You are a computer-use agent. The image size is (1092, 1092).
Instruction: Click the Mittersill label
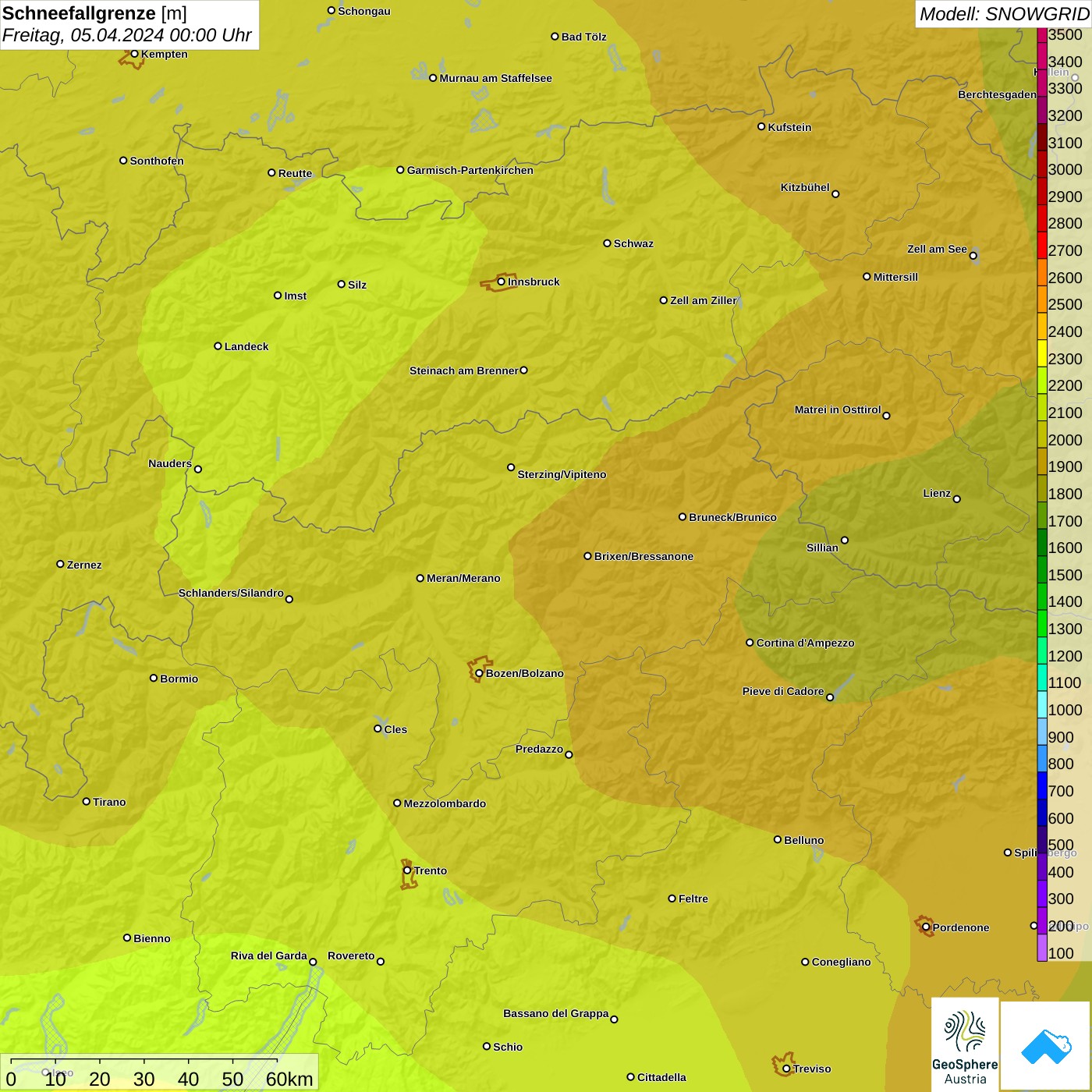click(x=895, y=277)
